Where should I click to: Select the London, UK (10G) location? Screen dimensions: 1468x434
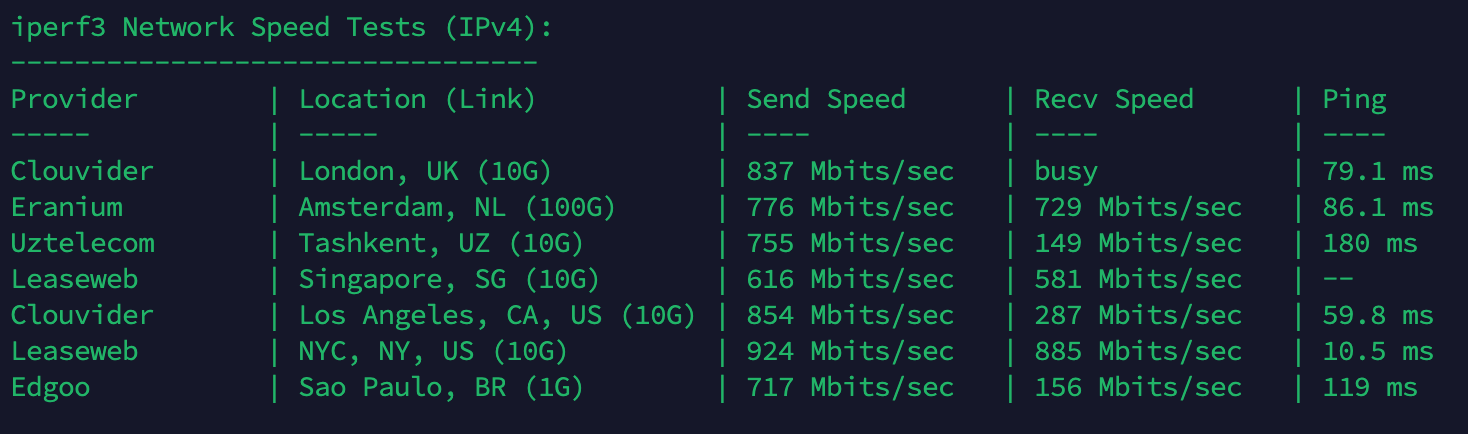point(426,171)
